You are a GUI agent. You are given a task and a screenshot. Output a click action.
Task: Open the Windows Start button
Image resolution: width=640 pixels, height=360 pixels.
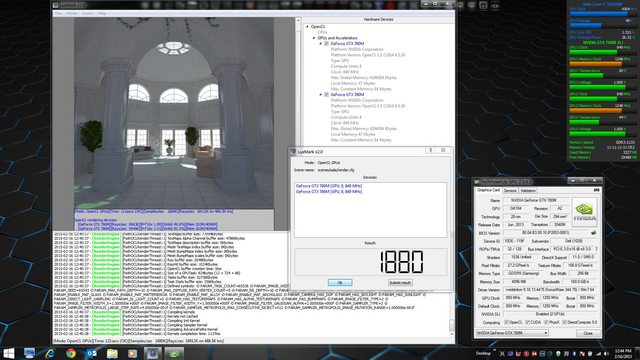(9, 353)
